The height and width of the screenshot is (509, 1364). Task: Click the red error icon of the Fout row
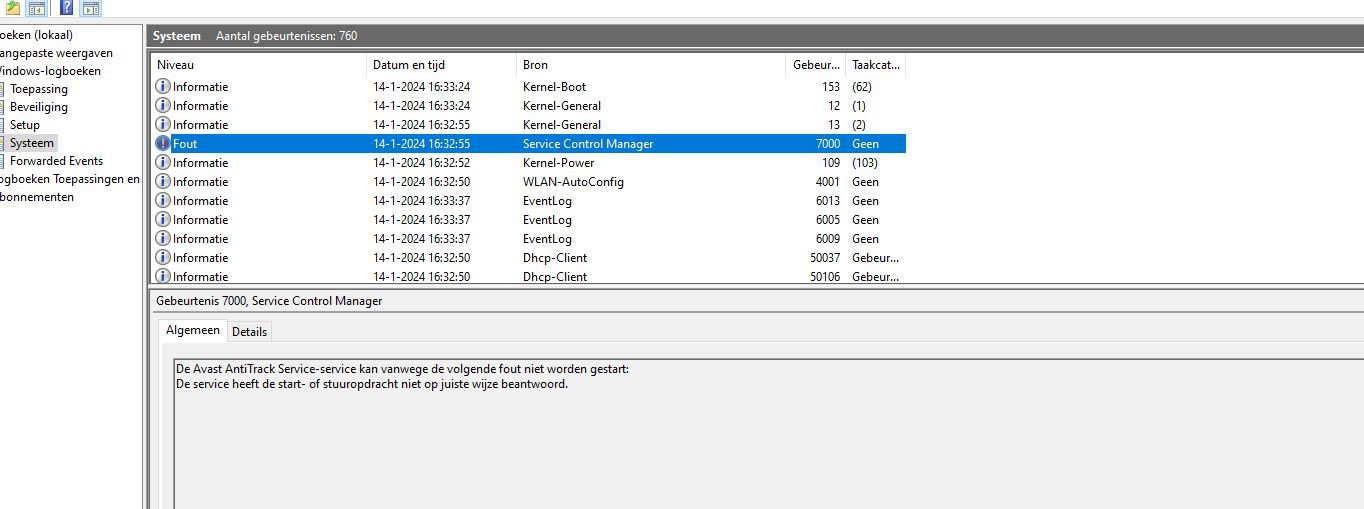click(x=163, y=143)
